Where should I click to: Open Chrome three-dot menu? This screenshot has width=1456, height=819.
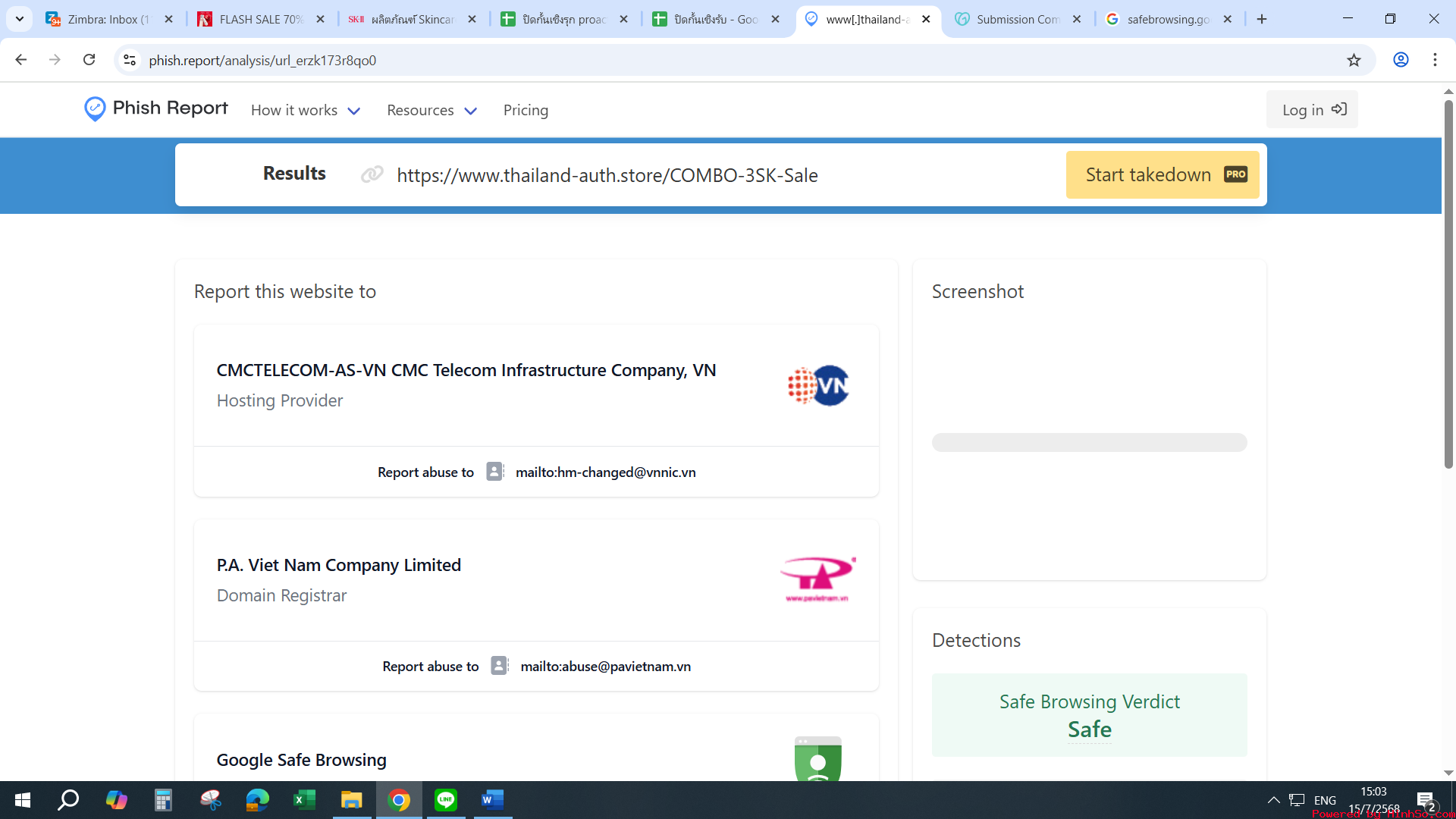point(1435,60)
